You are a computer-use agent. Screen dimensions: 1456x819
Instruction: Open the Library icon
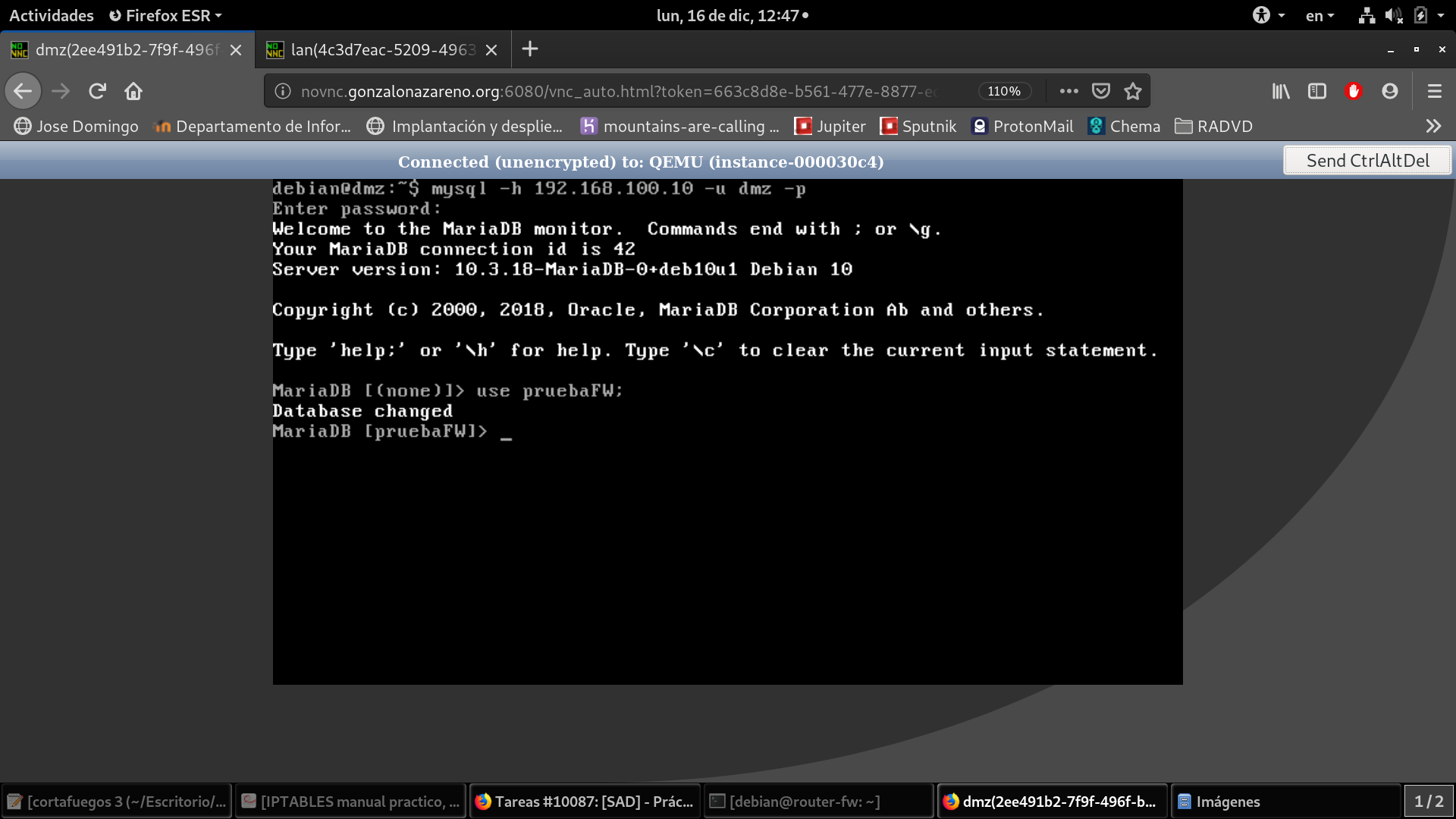click(1281, 91)
